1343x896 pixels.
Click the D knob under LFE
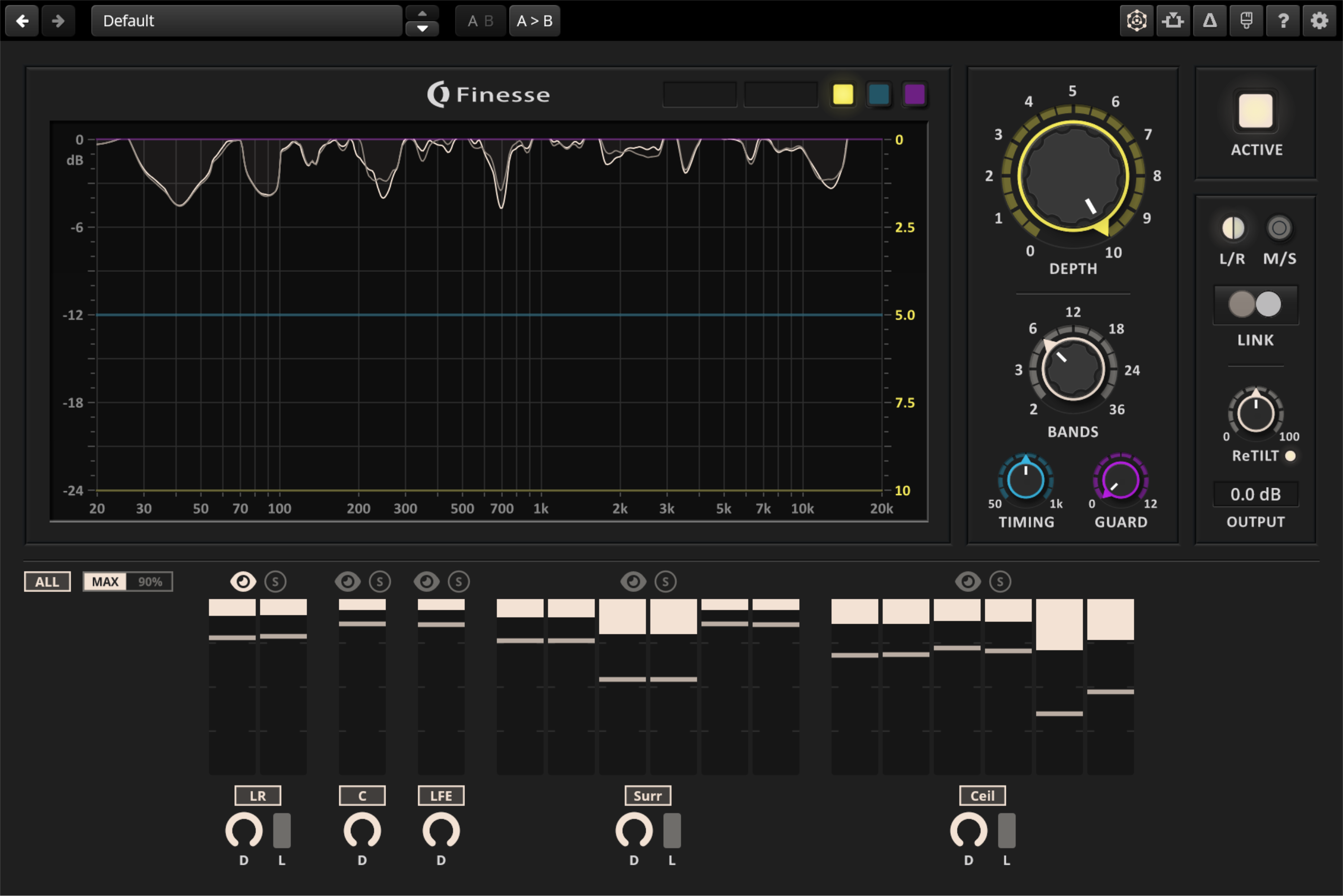pyautogui.click(x=441, y=830)
